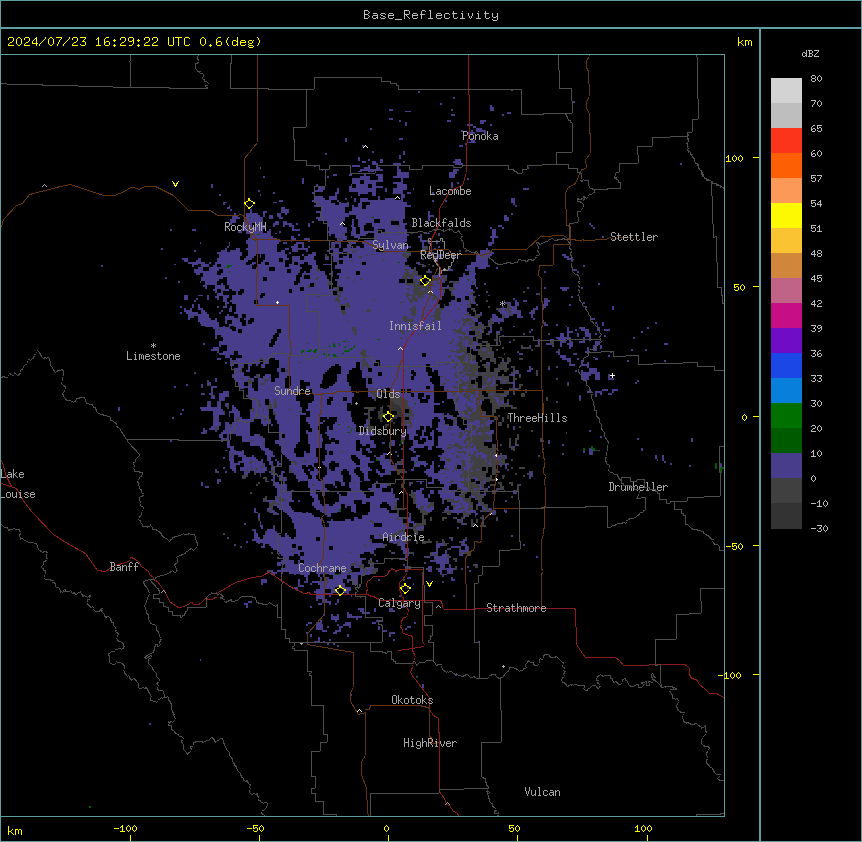Click the Olds town label
The image size is (862, 842).
point(388,394)
